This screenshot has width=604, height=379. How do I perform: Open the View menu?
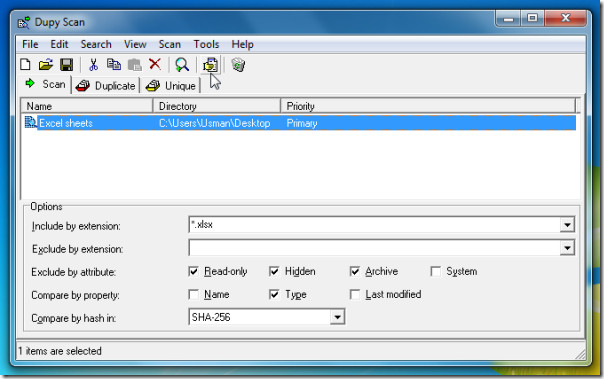click(135, 44)
